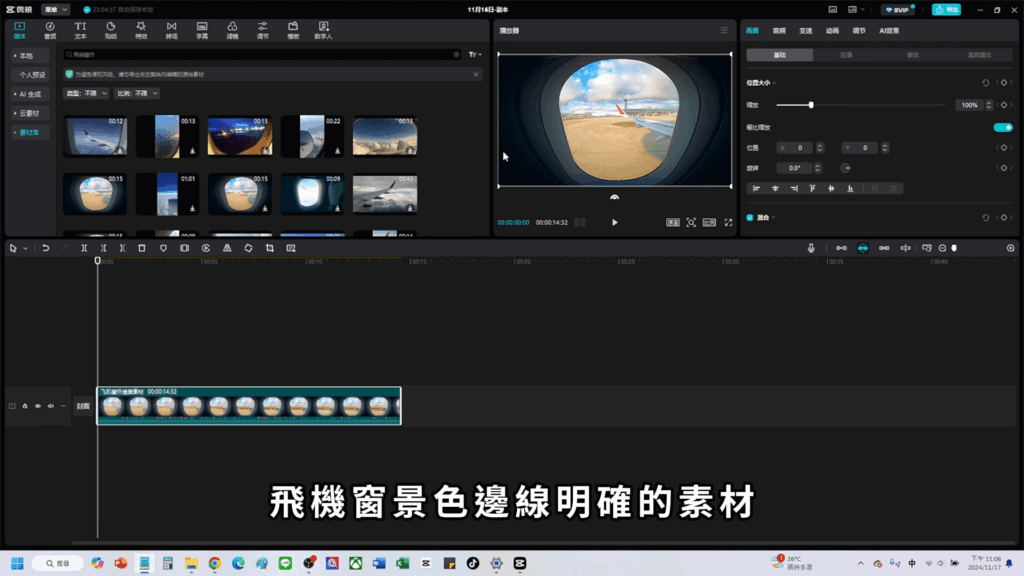Split clip at playhead
The image size is (1024, 576).
(84, 248)
